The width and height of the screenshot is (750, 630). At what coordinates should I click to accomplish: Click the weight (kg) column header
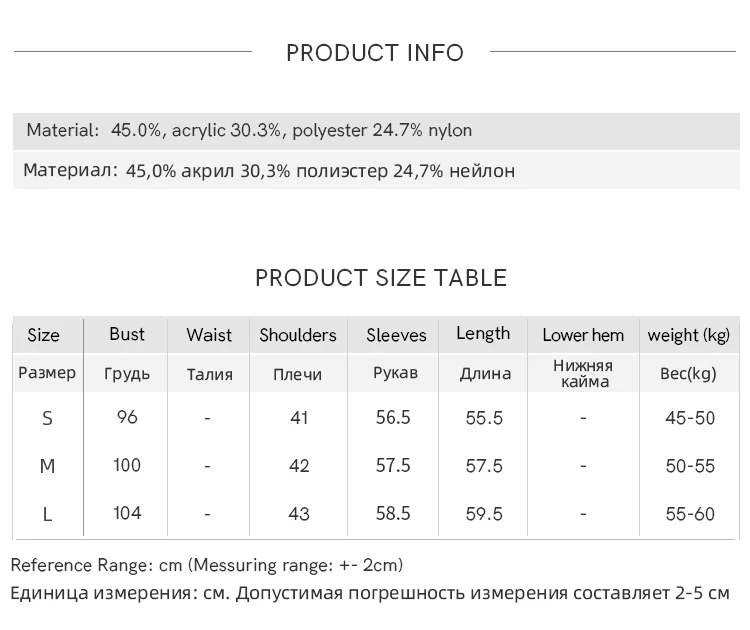(x=689, y=335)
